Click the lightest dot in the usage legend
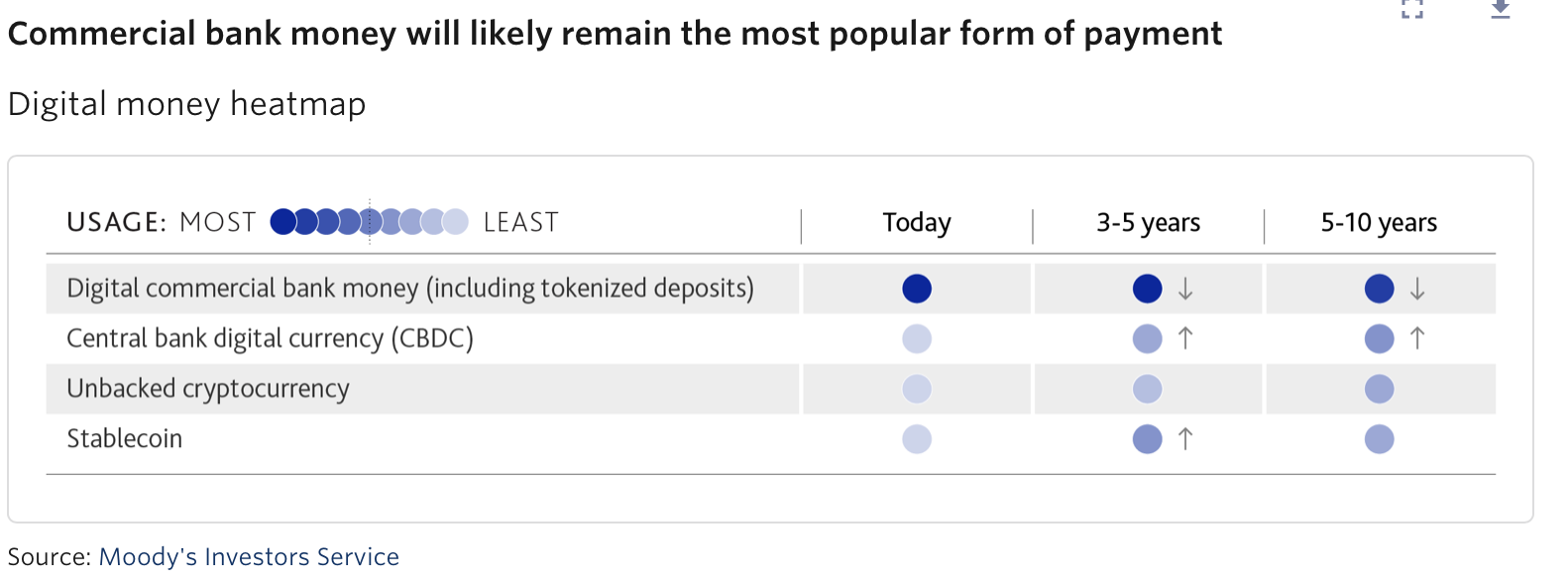This screenshot has height=583, width=1568. pyautogui.click(x=456, y=222)
